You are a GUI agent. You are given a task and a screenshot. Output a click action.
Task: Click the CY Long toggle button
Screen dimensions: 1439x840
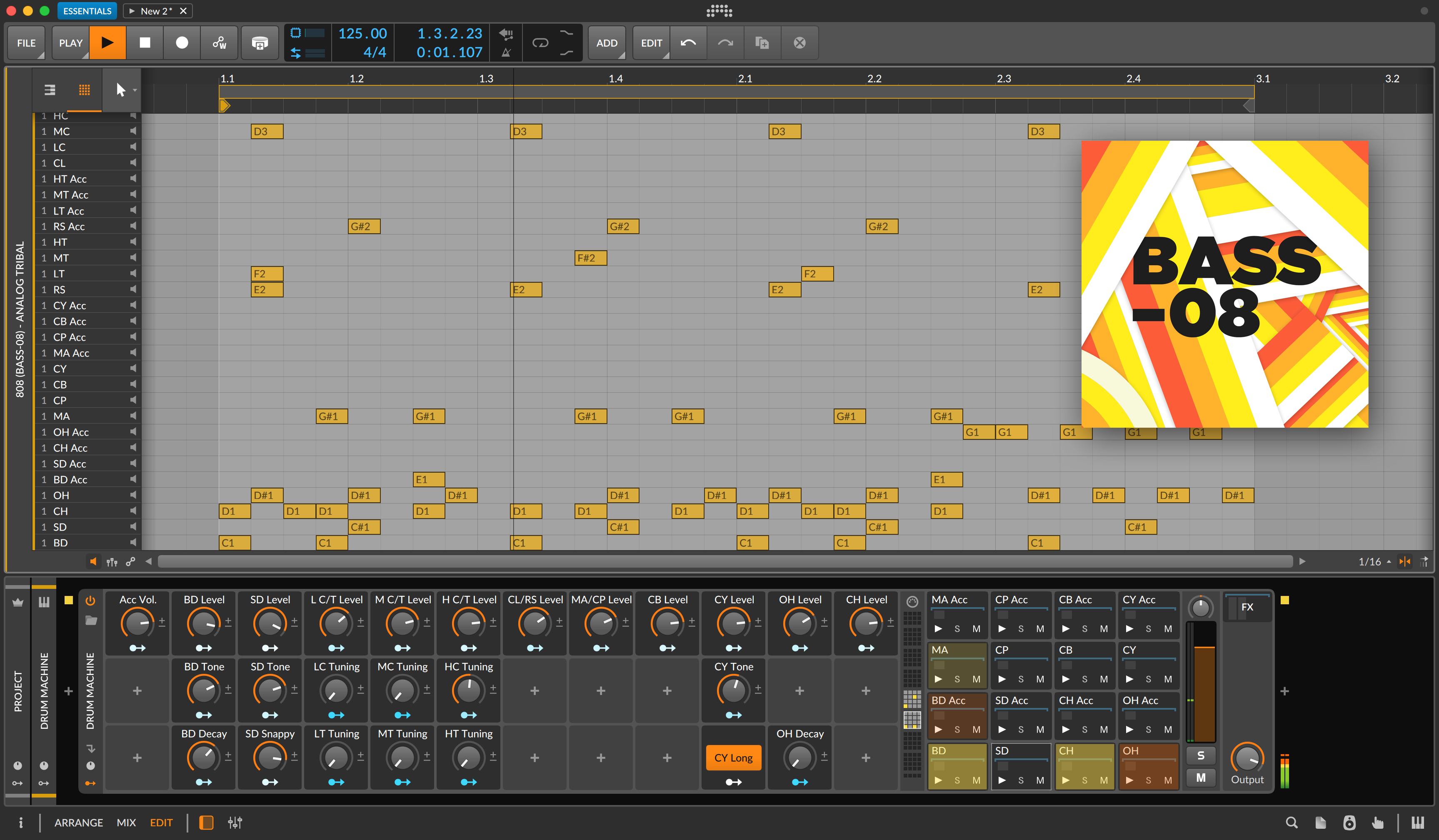pos(733,757)
